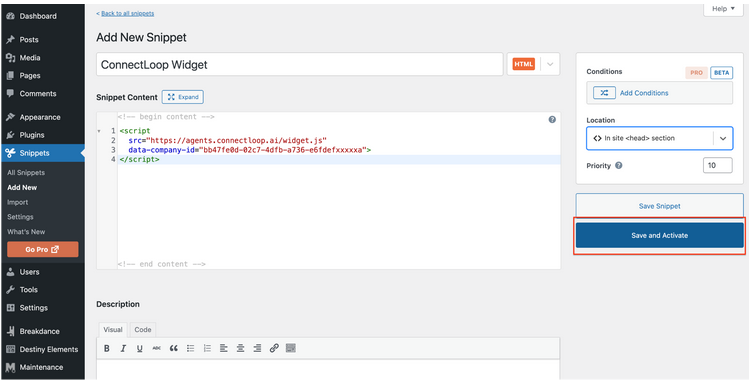Click the Maintenance icon in the sidebar
The image size is (749, 382).
pyautogui.click(x=11, y=367)
